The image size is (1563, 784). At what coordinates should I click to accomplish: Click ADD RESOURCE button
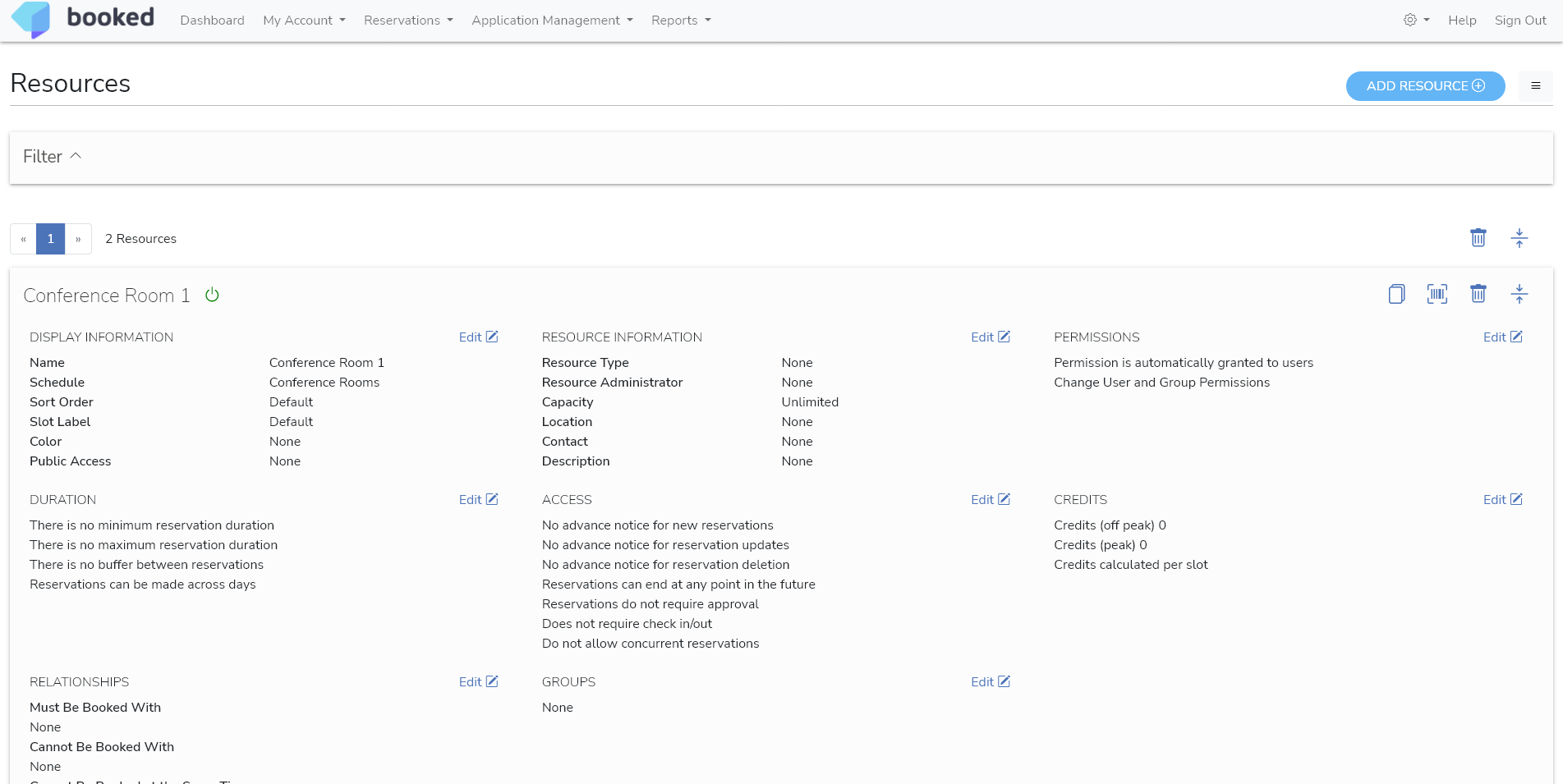[x=1425, y=85]
